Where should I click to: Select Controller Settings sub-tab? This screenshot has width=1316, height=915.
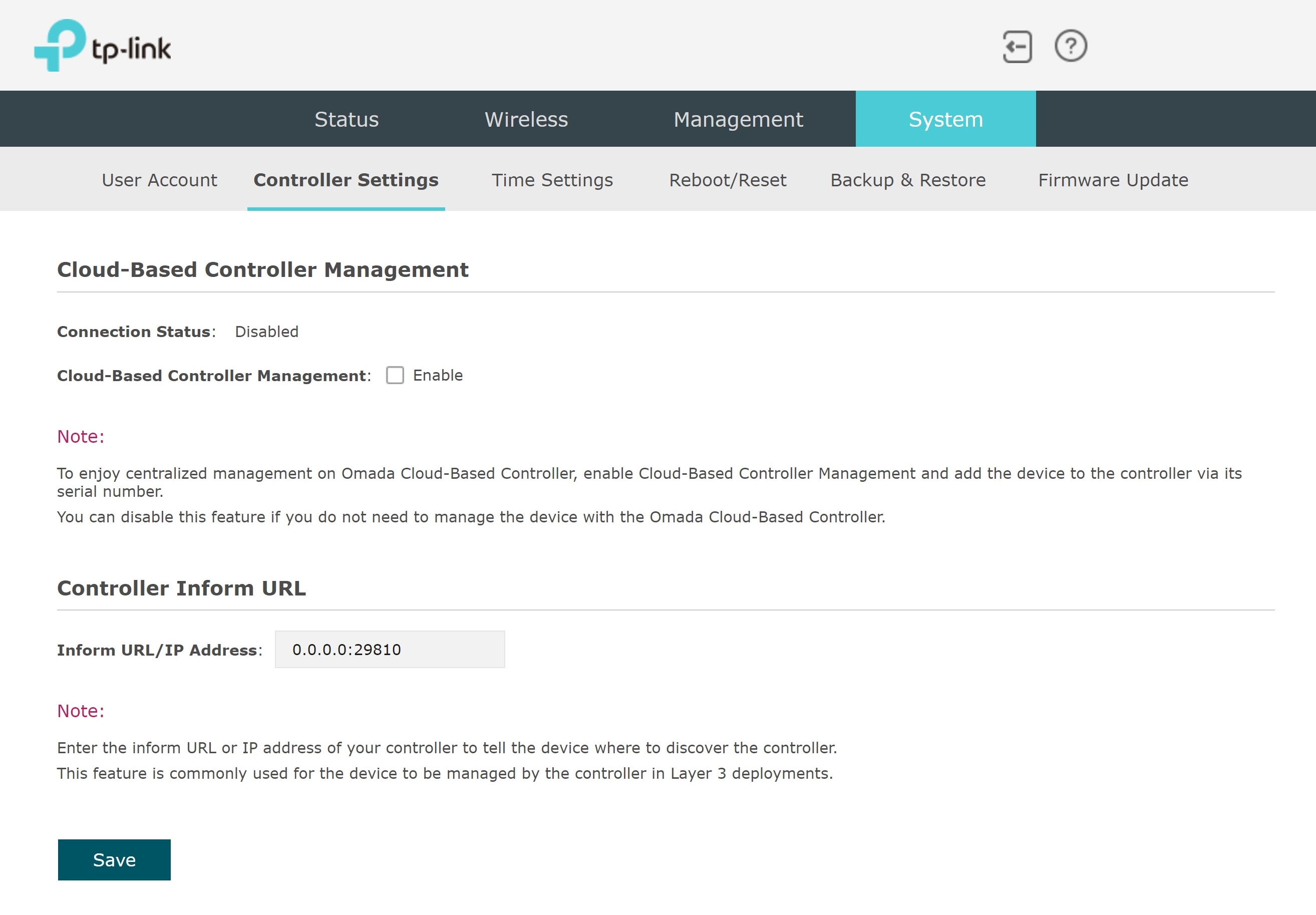[x=346, y=180]
